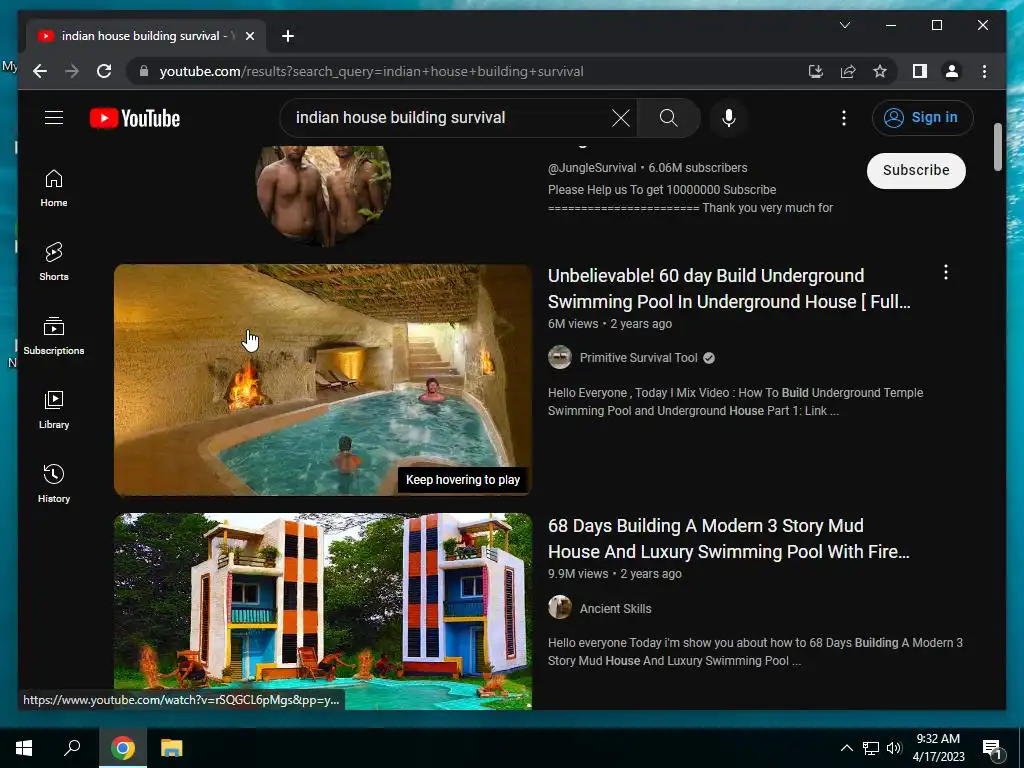Select the indian house building survival tab

146,36
